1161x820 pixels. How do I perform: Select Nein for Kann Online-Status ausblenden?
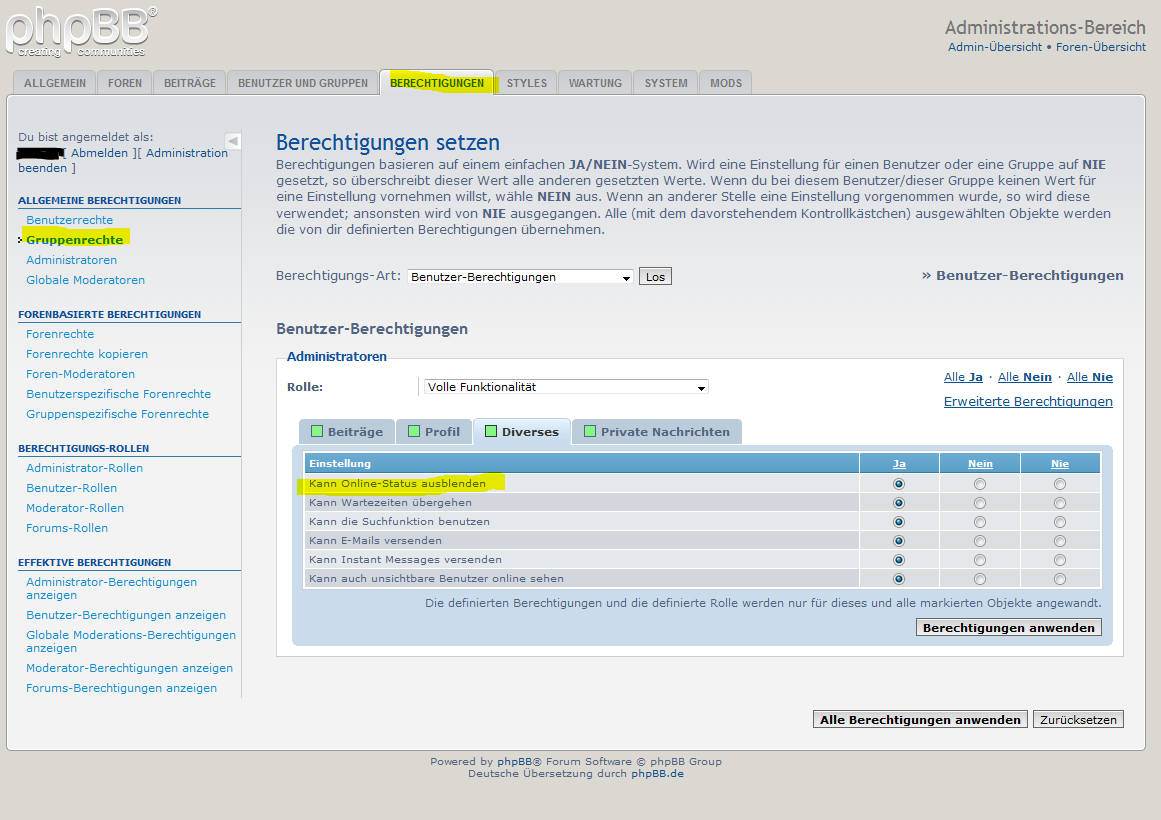point(979,484)
